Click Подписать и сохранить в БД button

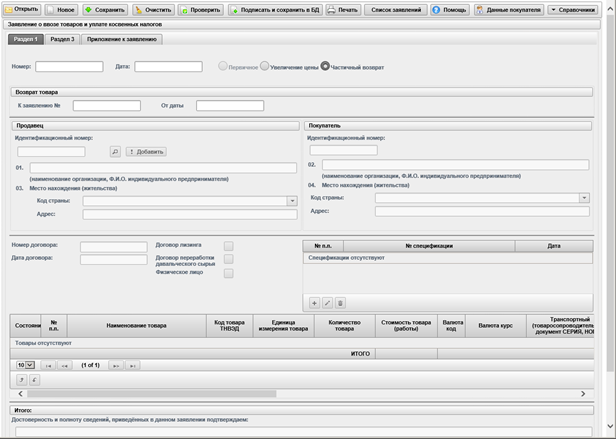click(x=276, y=9)
